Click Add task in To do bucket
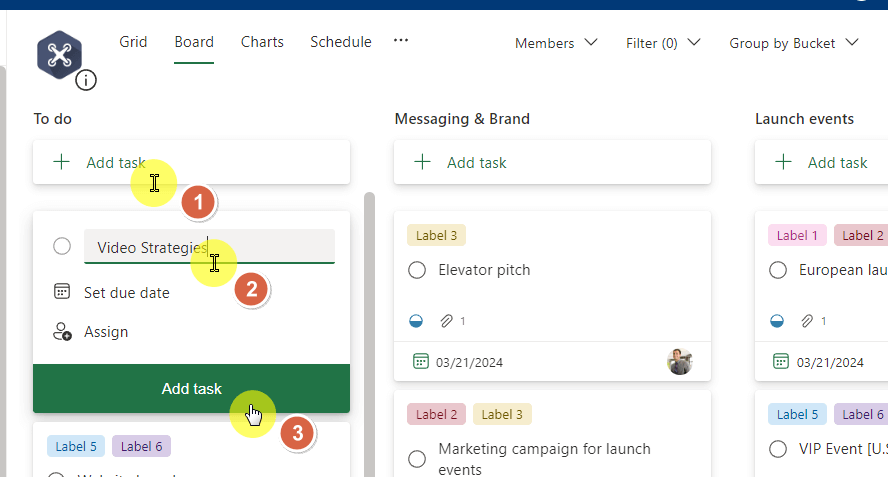The height and width of the screenshot is (477, 888). [191, 163]
